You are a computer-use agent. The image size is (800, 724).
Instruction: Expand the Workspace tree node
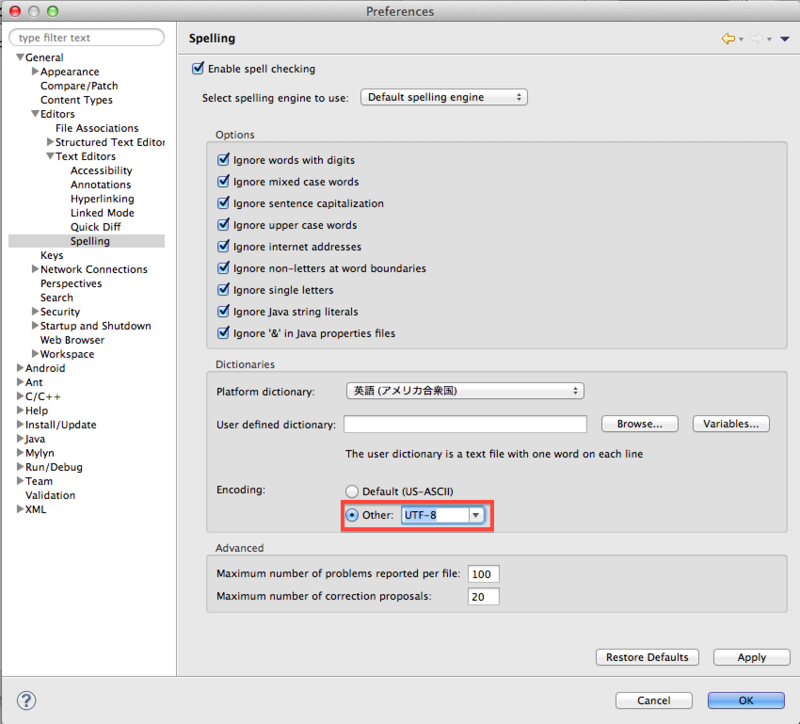[35, 354]
